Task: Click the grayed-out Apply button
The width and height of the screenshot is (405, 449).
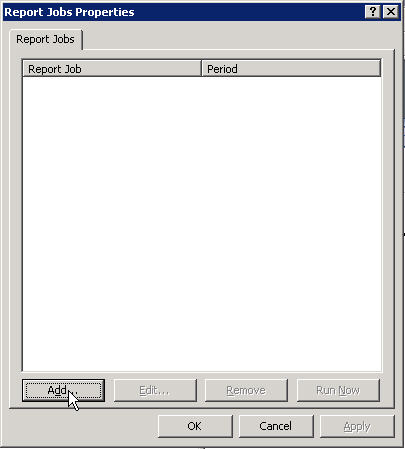Action: tap(357, 426)
